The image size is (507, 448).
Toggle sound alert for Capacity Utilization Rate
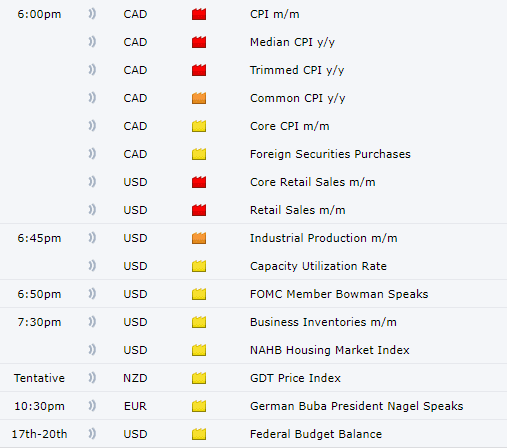coord(92,266)
